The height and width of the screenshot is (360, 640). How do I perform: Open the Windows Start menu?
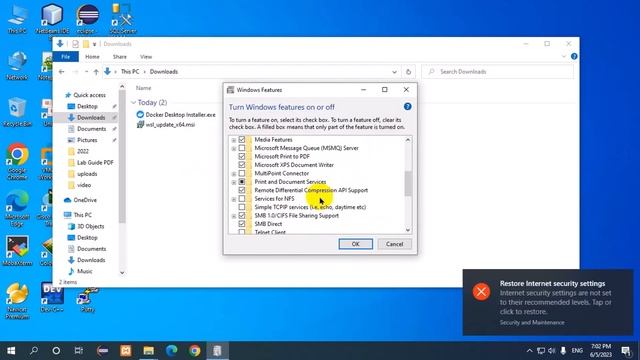tap(11, 351)
